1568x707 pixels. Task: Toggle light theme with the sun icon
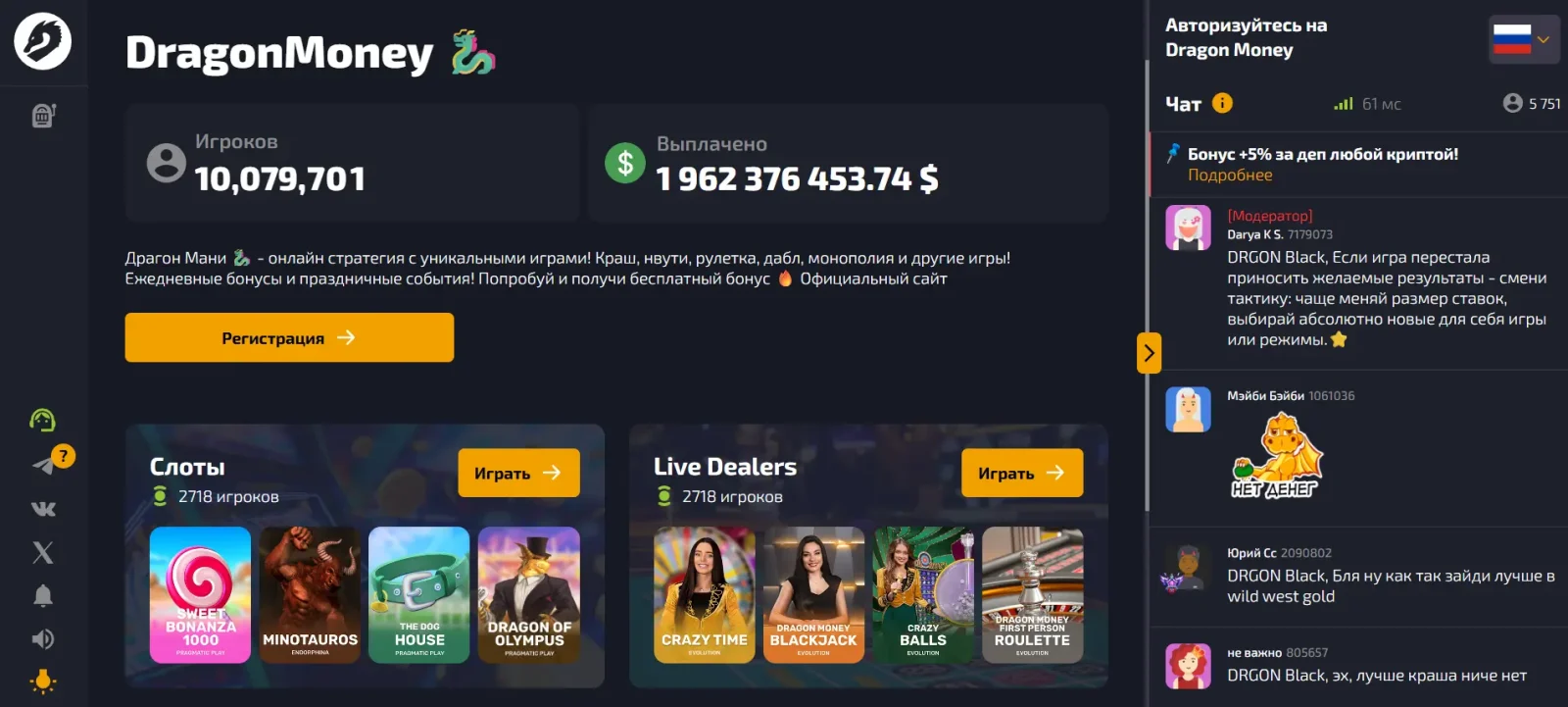coord(43,682)
